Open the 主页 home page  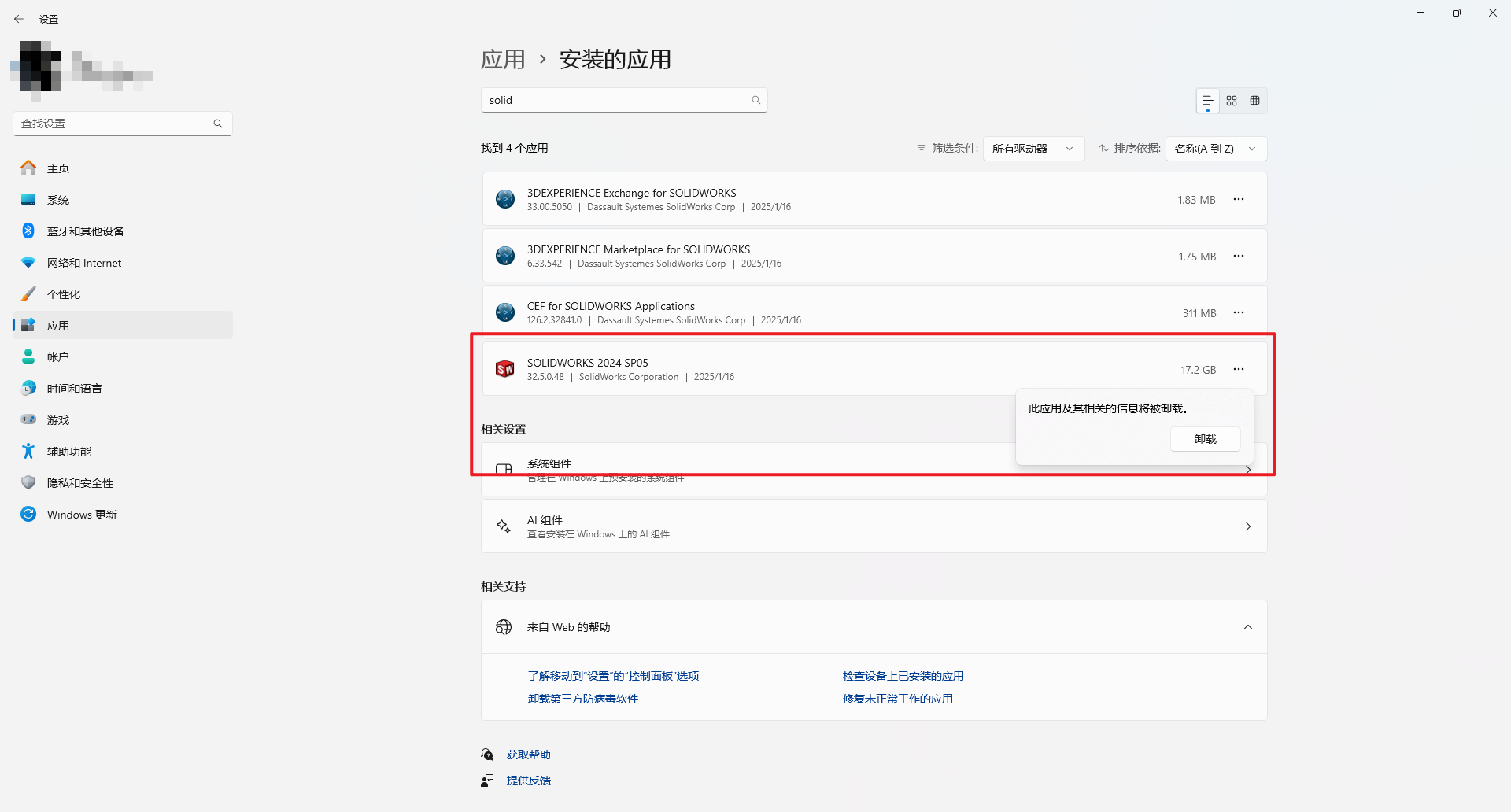[x=123, y=168]
